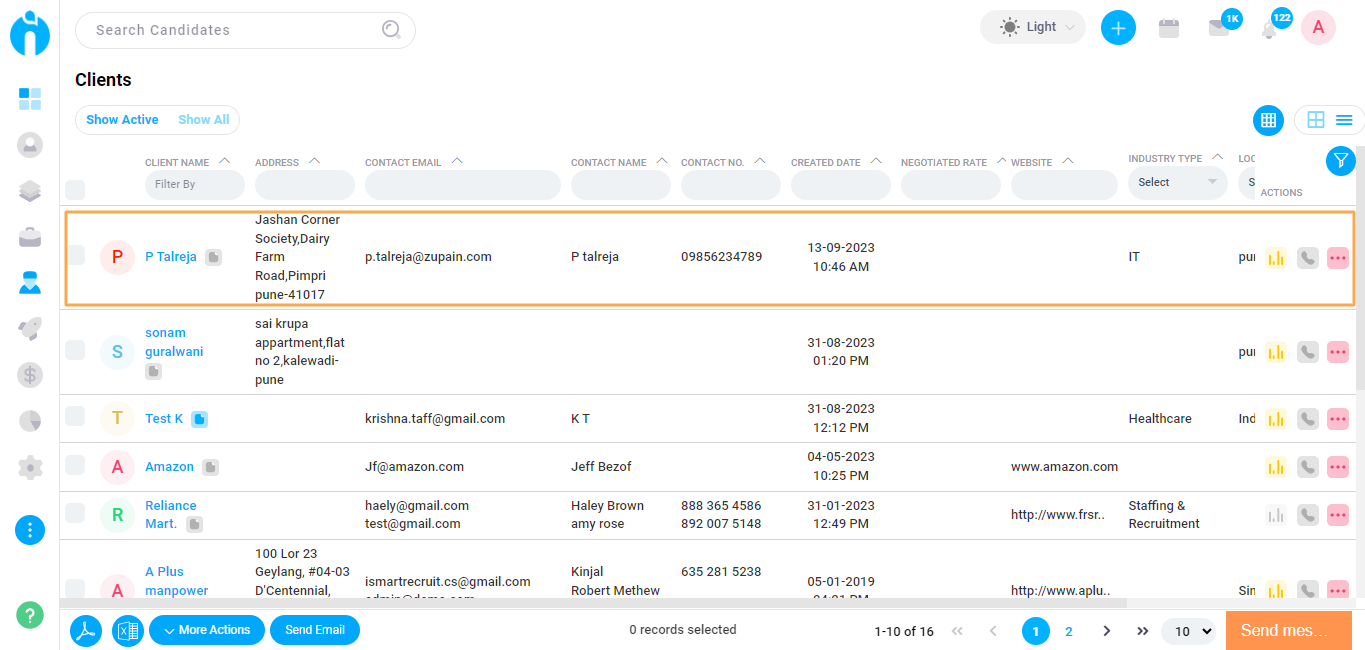Image resolution: width=1365 pixels, height=650 pixels.
Task: Click the blue plus add button
Action: click(1118, 28)
